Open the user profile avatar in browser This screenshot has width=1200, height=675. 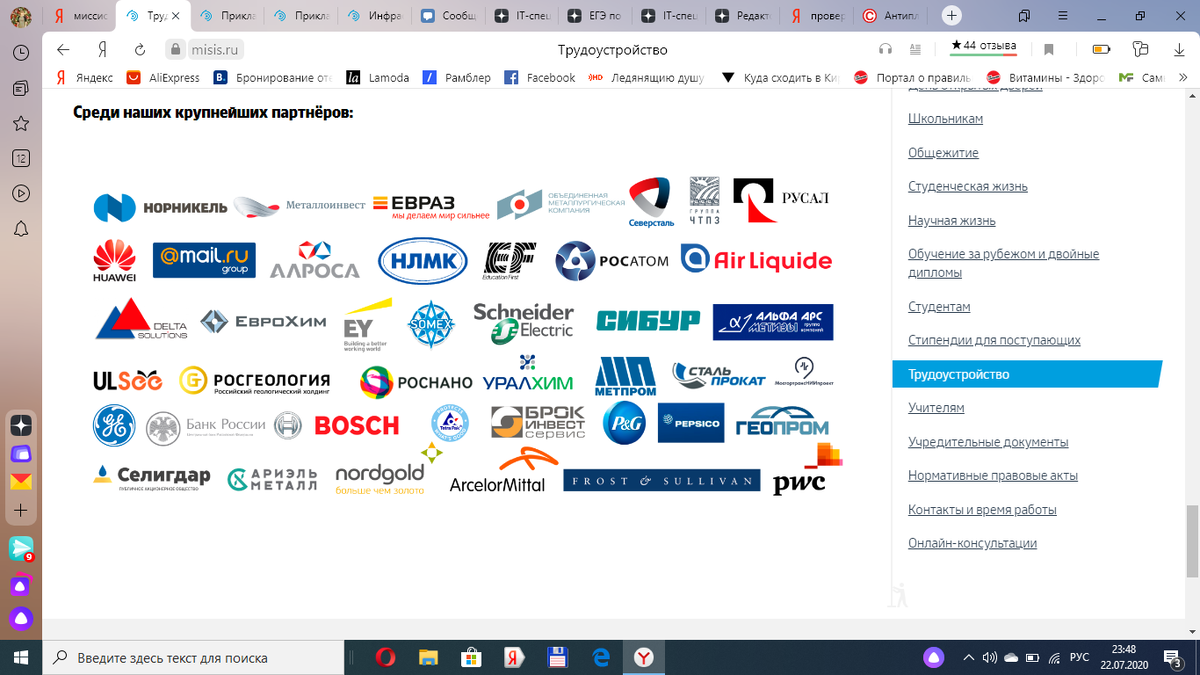(21, 16)
